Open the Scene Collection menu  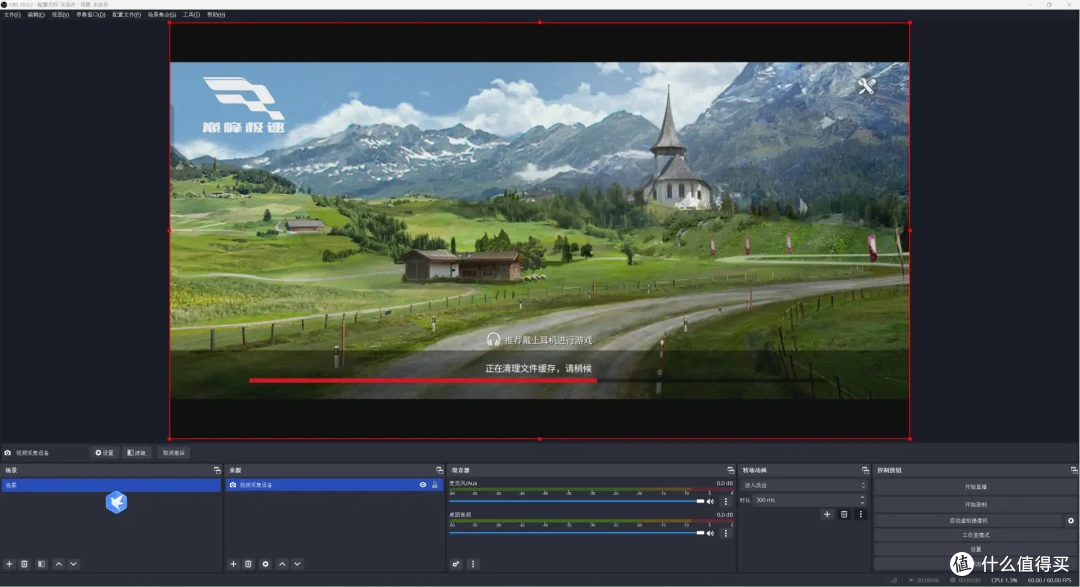[161, 14]
